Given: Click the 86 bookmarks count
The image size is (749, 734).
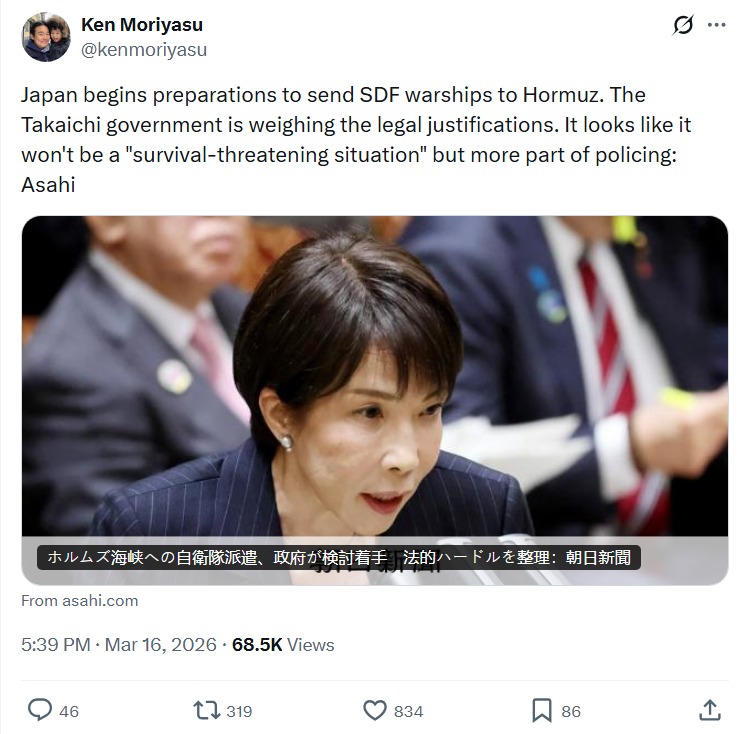Looking at the screenshot, I should (571, 712).
